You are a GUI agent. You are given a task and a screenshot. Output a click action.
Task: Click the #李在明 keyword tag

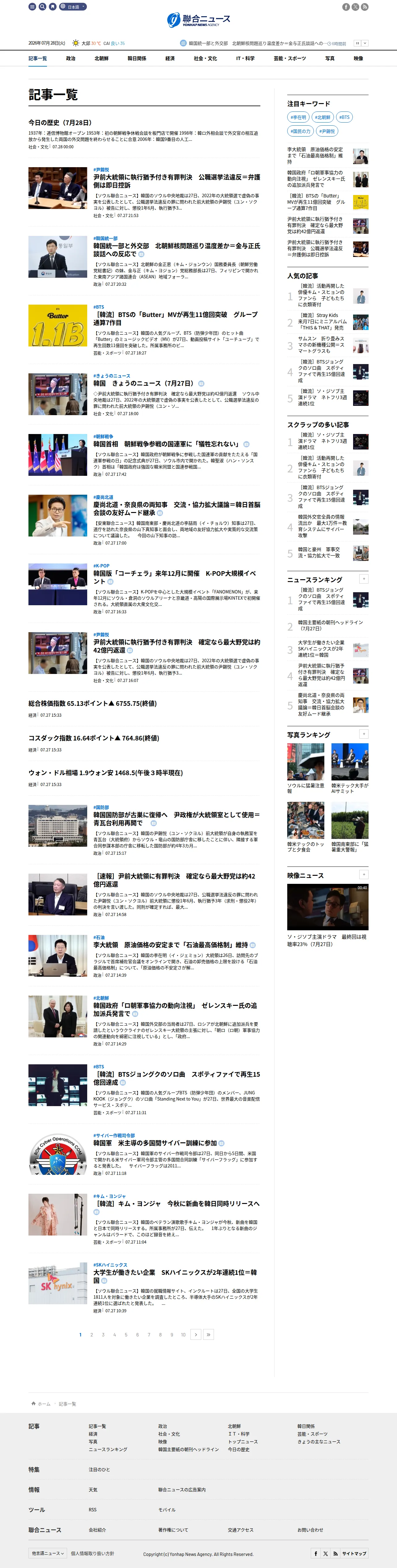(298, 117)
